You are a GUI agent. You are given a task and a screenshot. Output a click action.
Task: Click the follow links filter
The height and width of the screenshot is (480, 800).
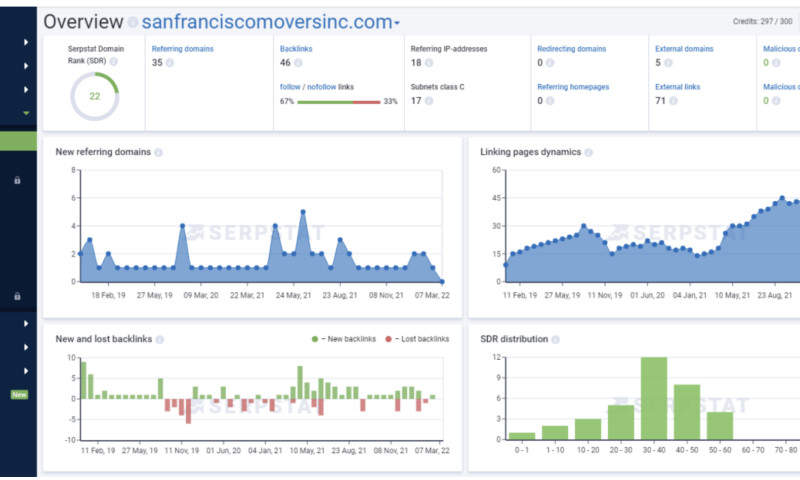tap(290, 87)
